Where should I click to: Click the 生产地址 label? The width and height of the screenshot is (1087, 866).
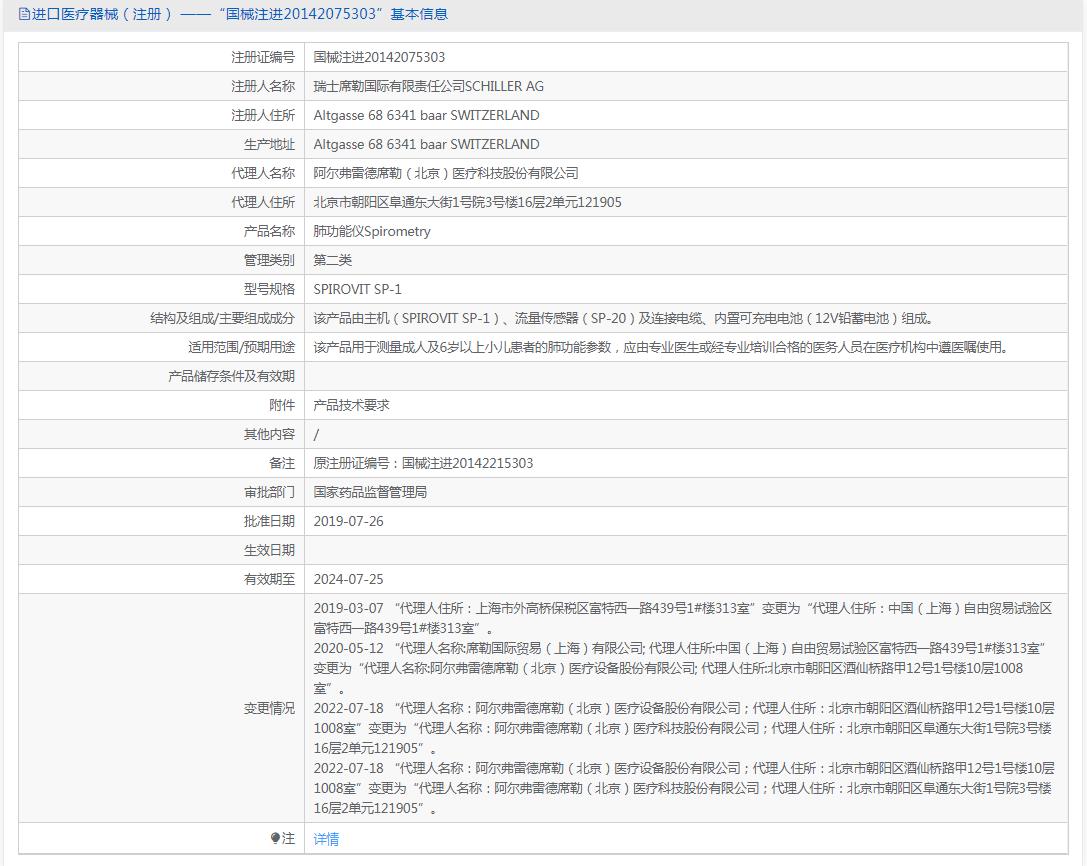pos(269,144)
